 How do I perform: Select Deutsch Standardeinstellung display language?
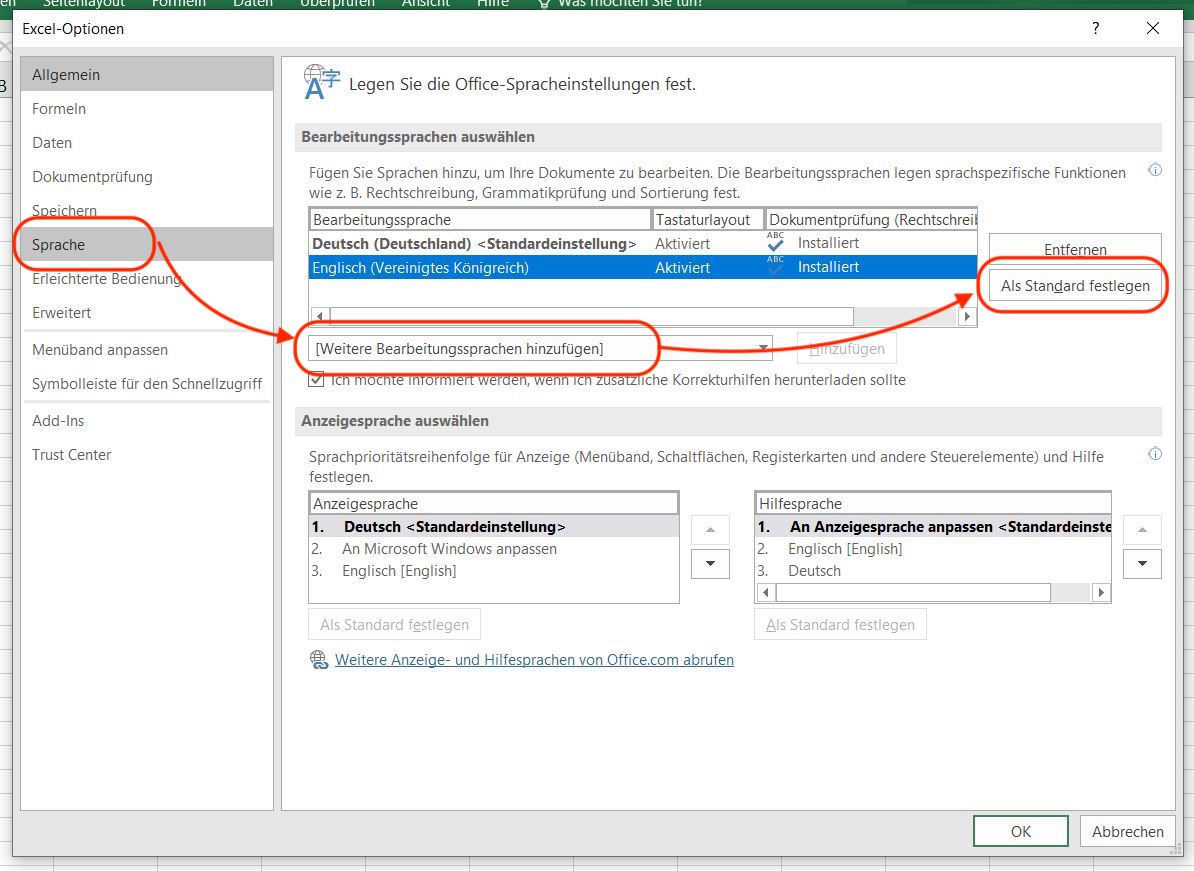tap(493, 527)
